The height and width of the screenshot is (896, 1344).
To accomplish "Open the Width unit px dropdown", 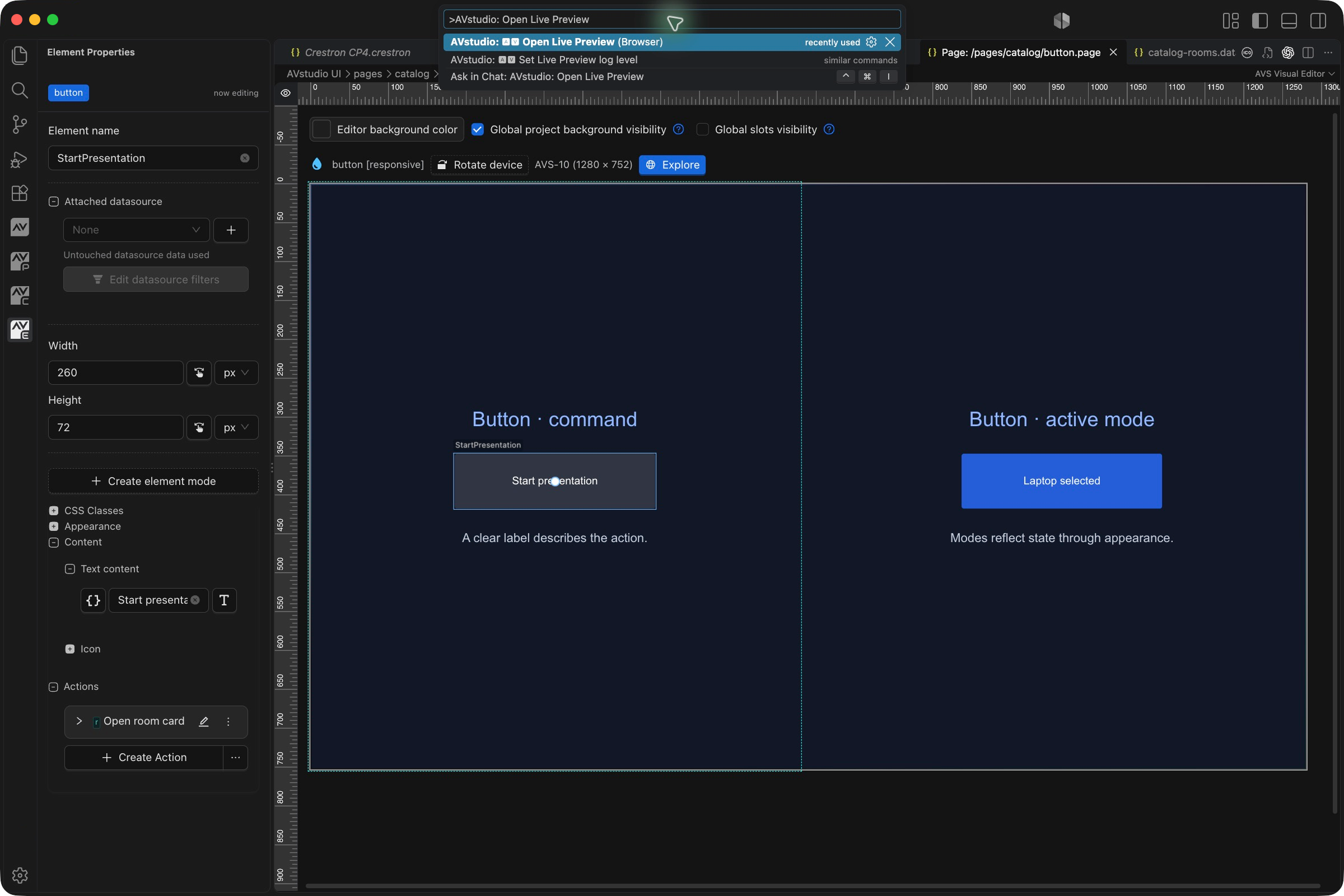I will coord(236,372).
